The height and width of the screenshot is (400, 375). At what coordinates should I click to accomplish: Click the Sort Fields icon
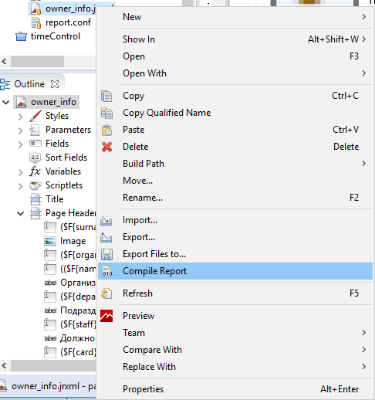[x=35, y=157]
